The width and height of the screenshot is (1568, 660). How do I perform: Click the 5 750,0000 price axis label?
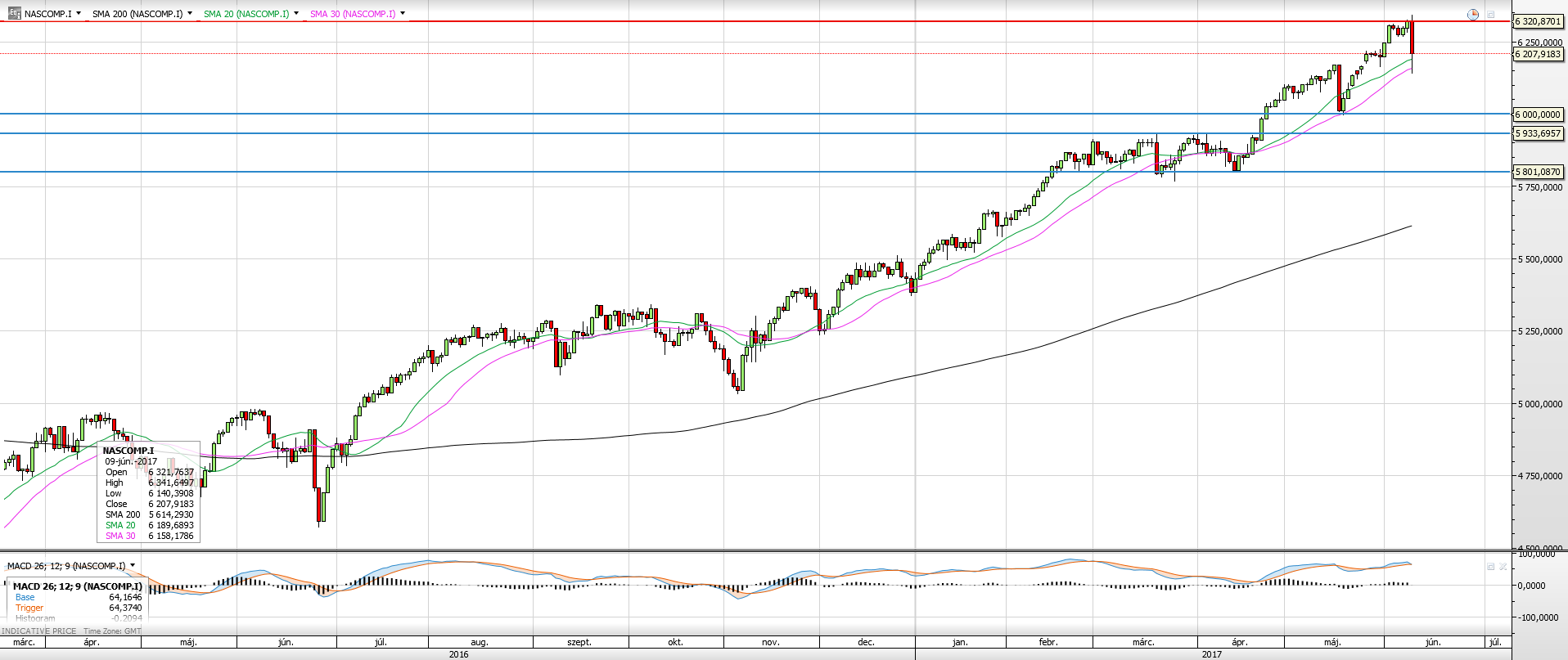tap(1540, 187)
